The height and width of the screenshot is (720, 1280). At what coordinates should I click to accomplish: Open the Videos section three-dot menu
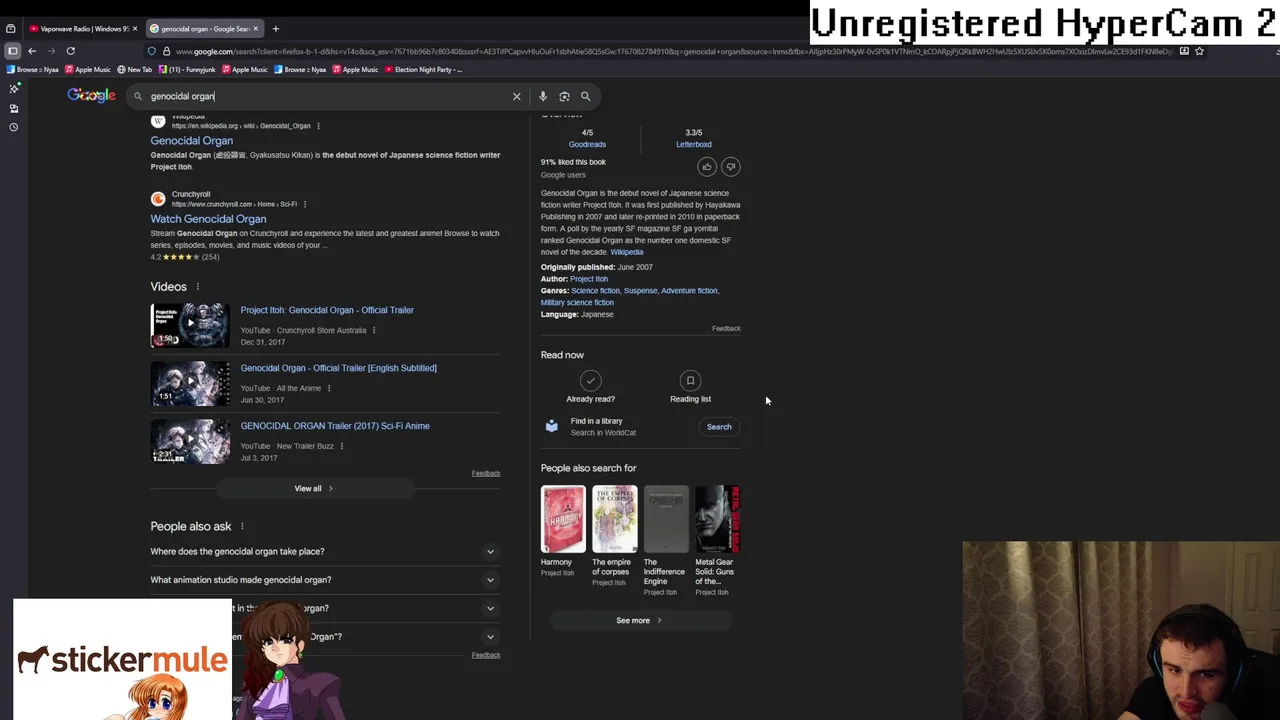pyautogui.click(x=197, y=287)
